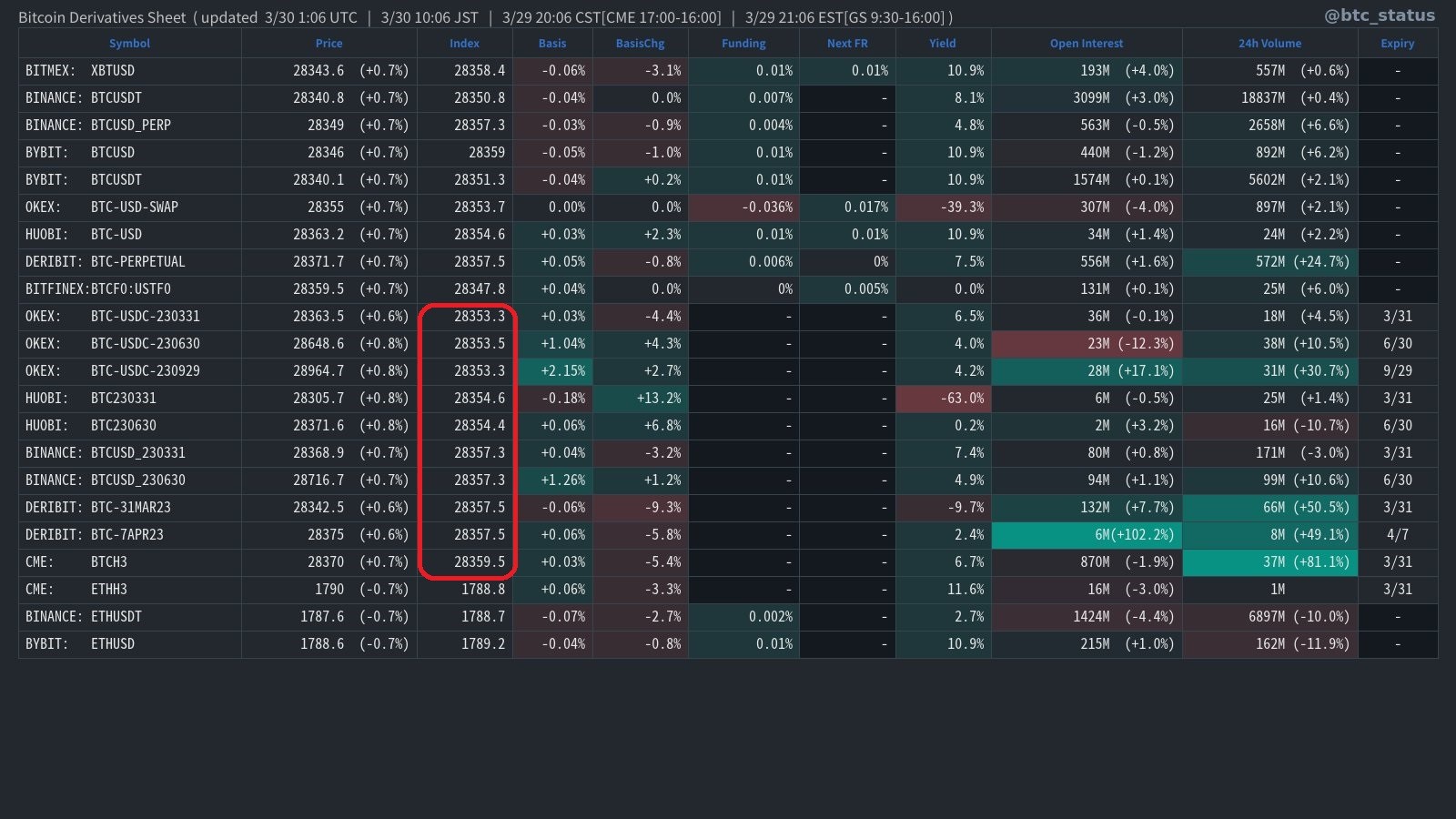Screen dimensions: 1456x819
Task: Select the HUOBI: BTC230331 symbol cell
Action: click(x=130, y=399)
